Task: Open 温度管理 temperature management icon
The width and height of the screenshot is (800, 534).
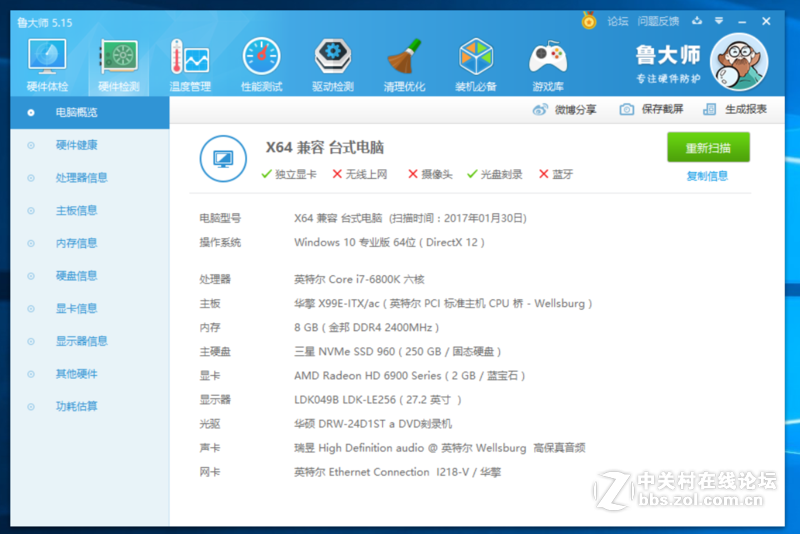Action: (190, 65)
